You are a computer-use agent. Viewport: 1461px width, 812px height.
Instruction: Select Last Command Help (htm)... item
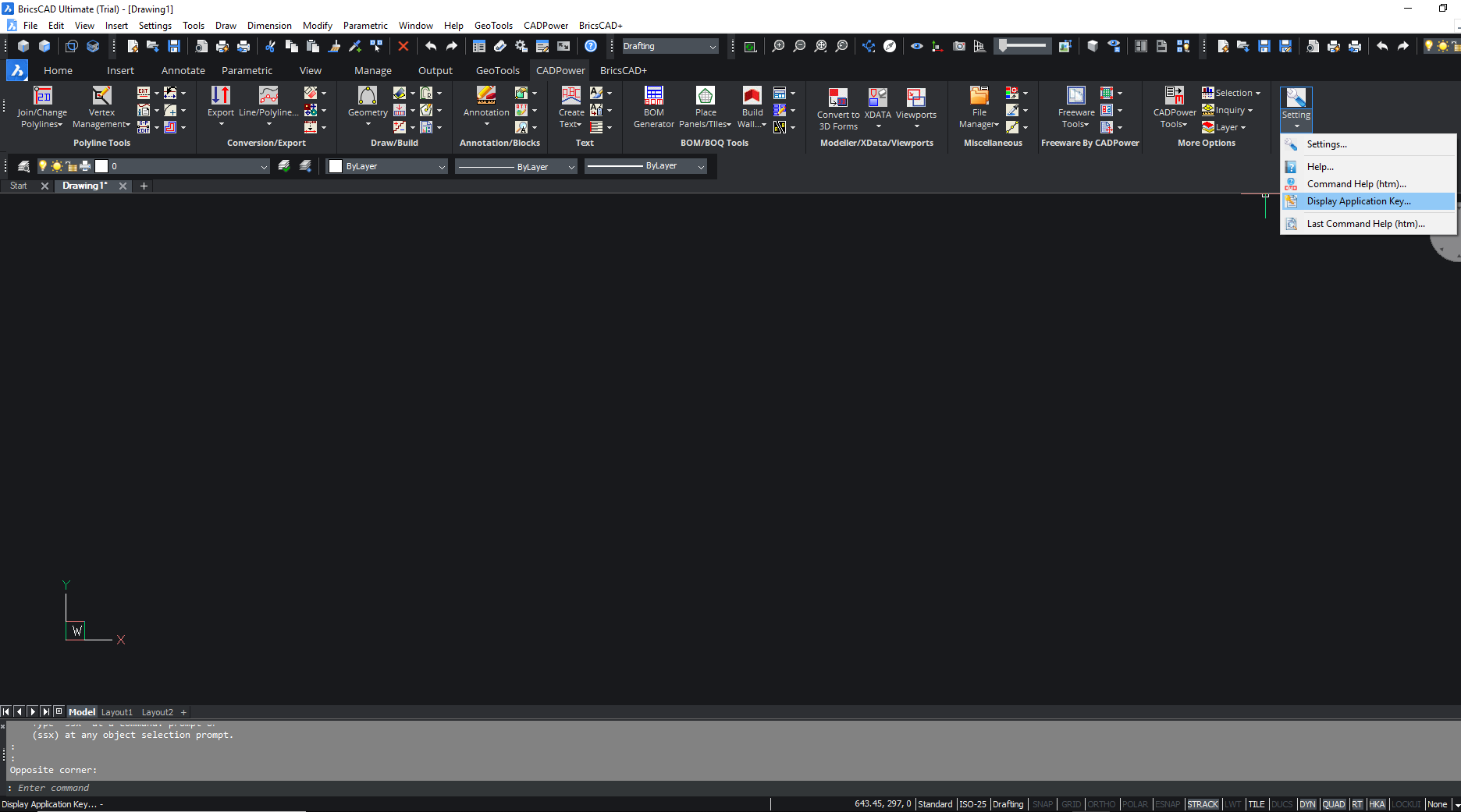point(1368,224)
